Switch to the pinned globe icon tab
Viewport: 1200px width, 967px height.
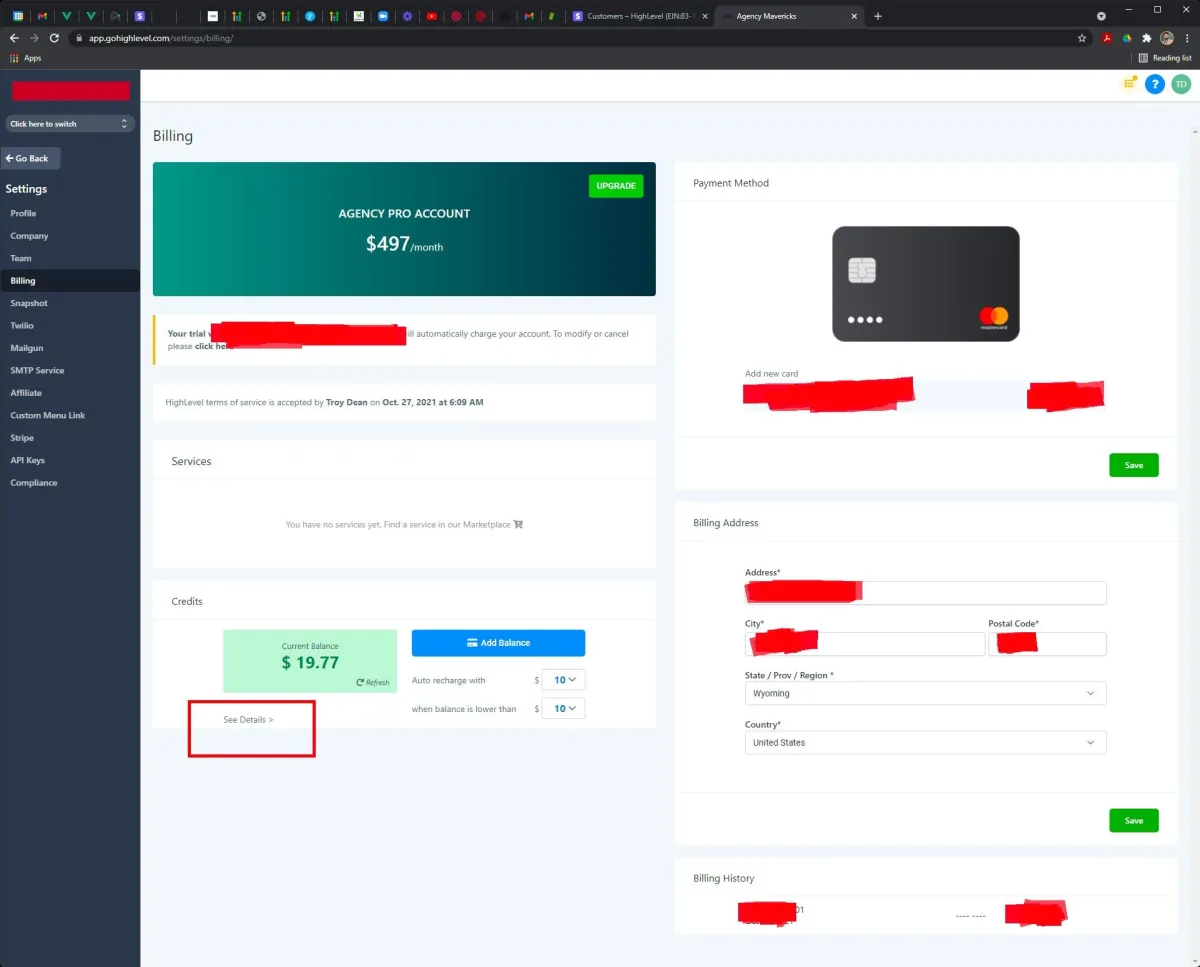click(x=261, y=16)
